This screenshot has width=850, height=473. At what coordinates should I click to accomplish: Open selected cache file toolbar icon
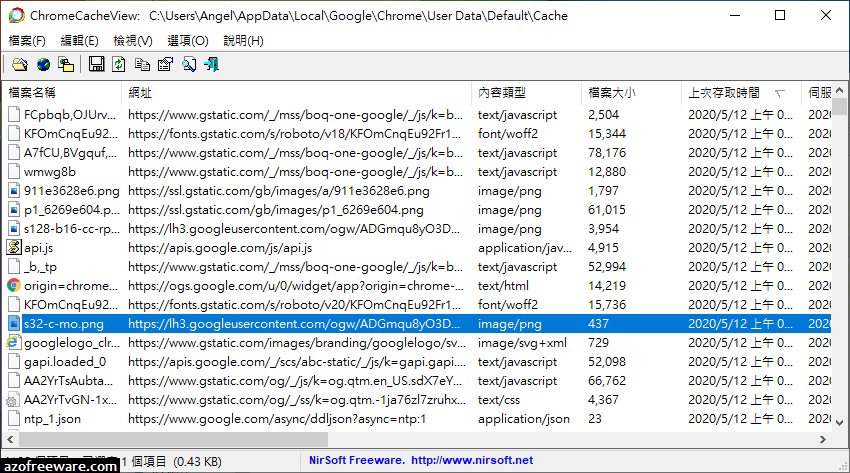[20, 64]
